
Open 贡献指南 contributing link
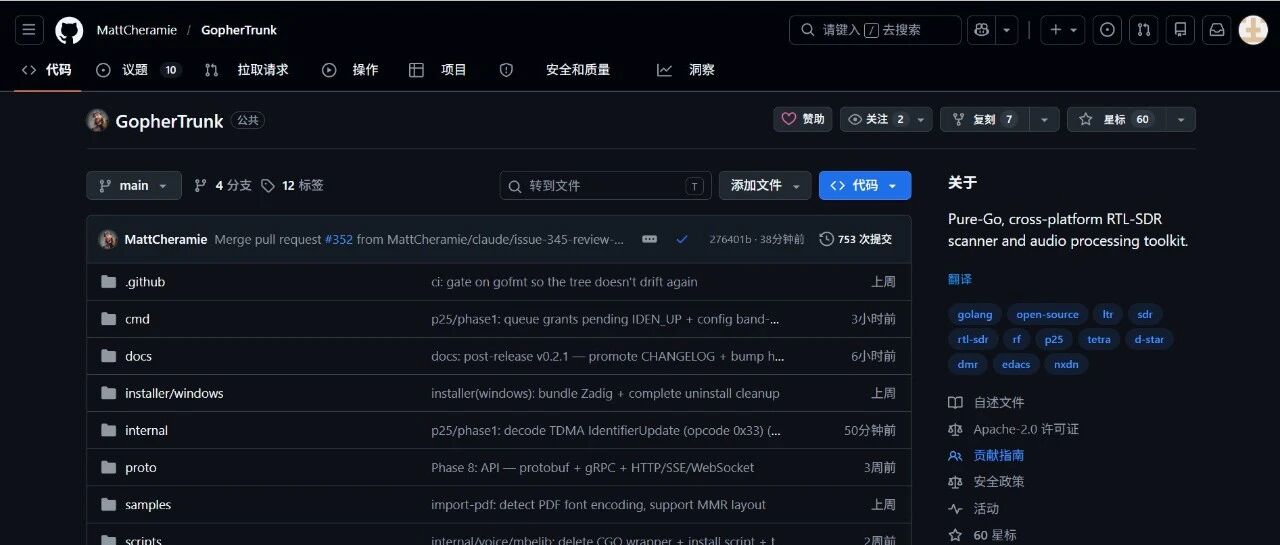pyautogui.click(x=986, y=455)
